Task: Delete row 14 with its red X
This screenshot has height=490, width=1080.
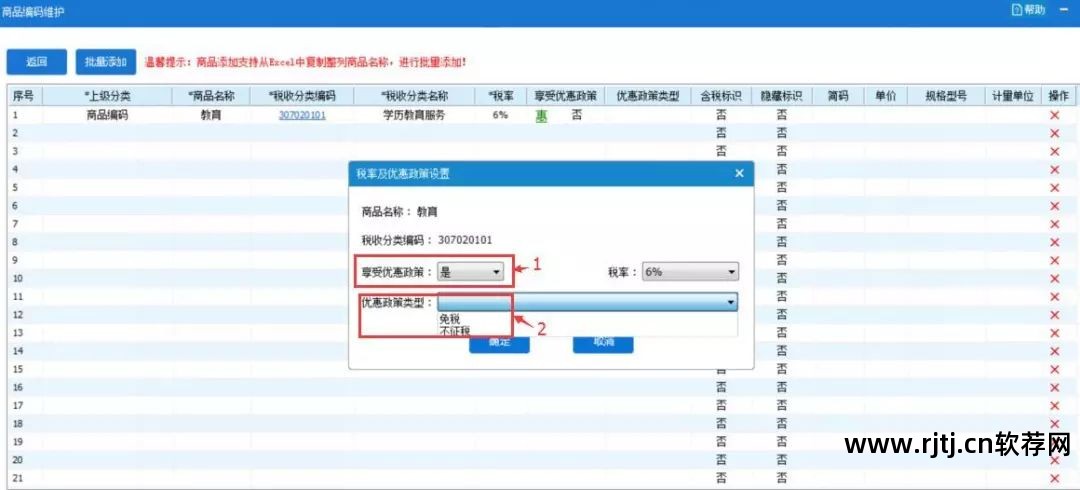Action: (1054, 351)
